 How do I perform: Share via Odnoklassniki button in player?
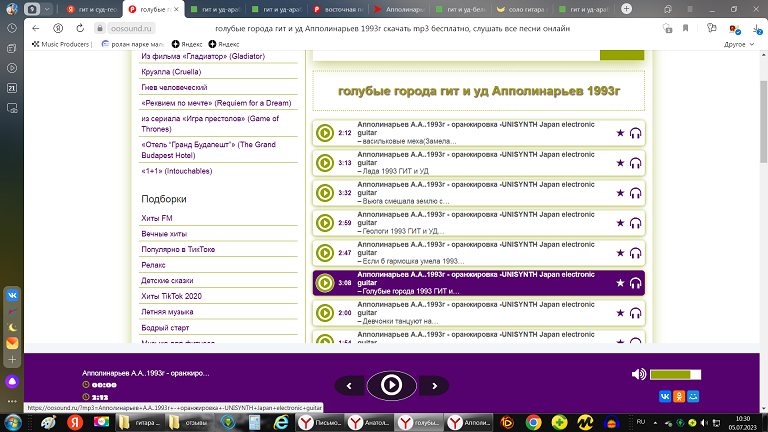tap(679, 396)
